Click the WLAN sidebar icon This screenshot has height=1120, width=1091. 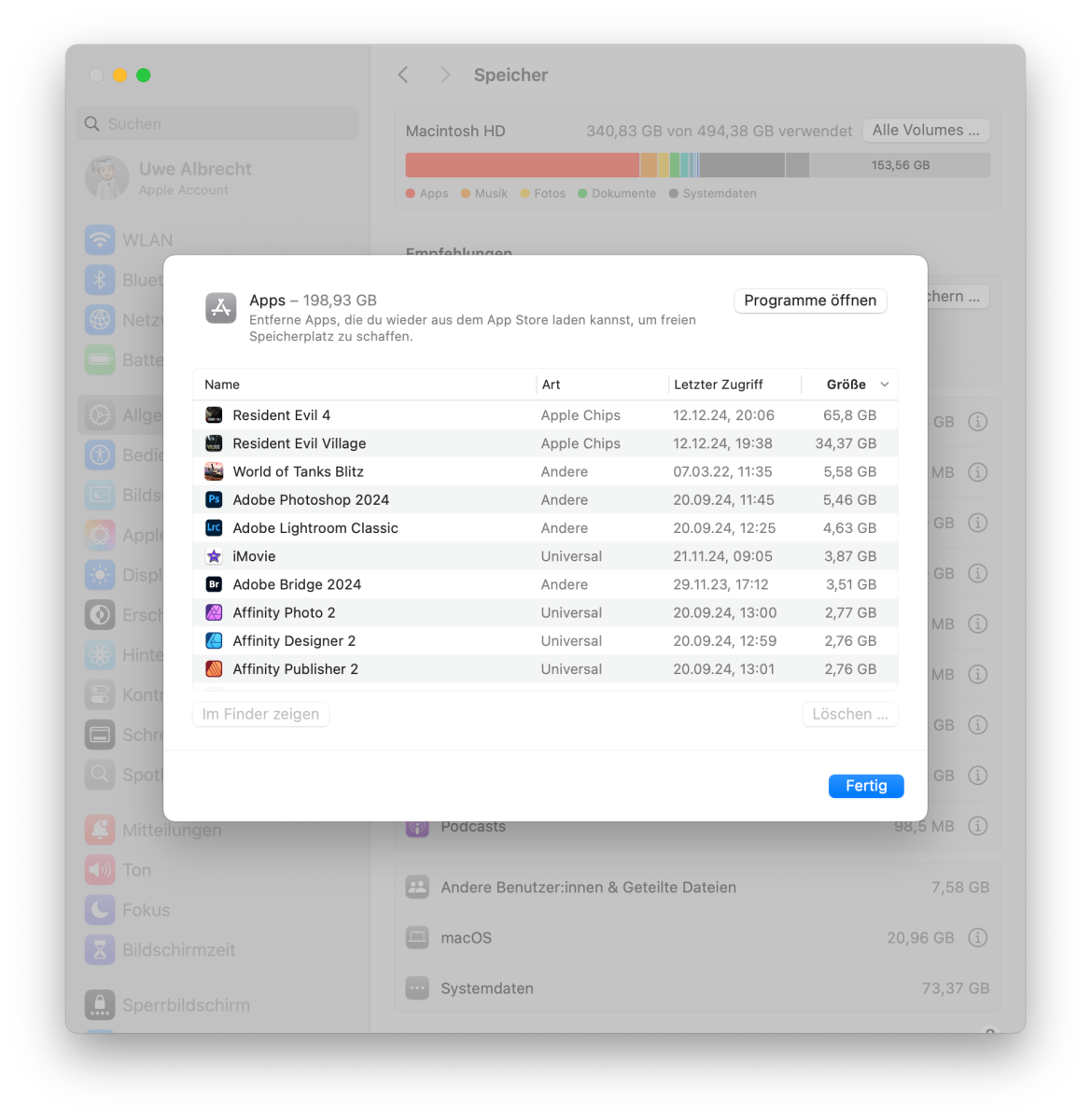100,240
